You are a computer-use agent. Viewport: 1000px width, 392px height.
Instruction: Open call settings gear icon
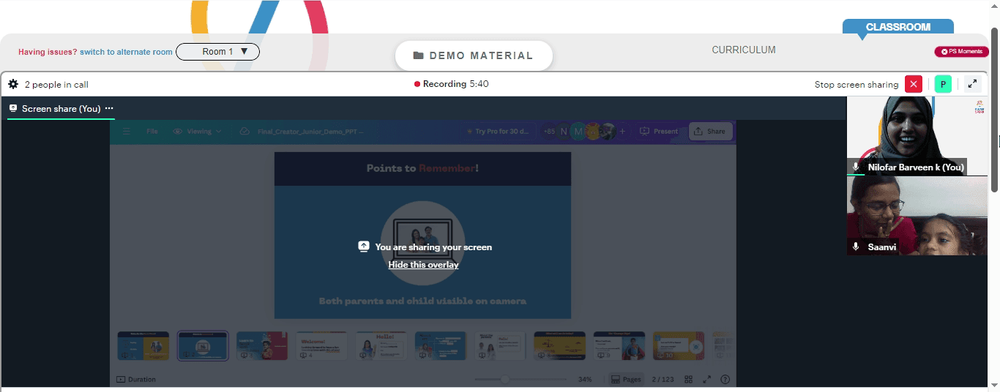coord(13,84)
